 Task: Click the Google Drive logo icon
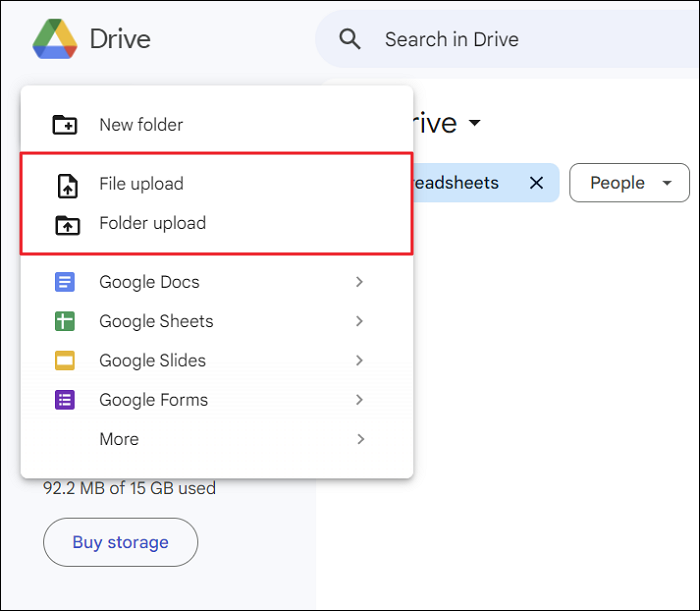pos(54,39)
